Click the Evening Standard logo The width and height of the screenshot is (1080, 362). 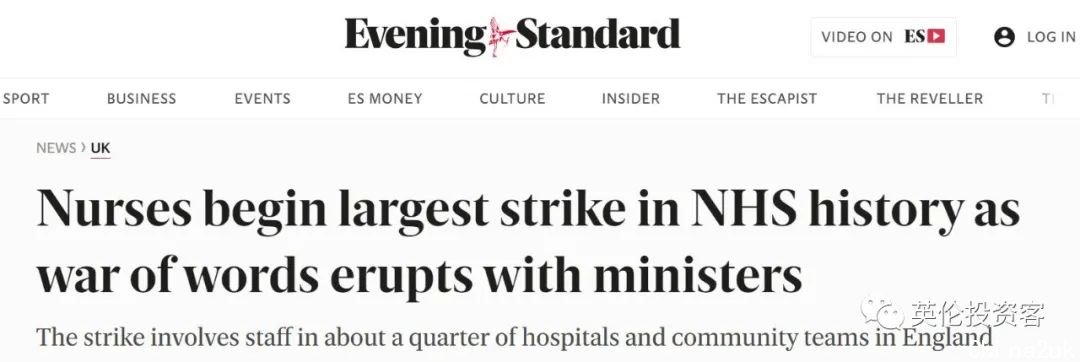tap(512, 36)
